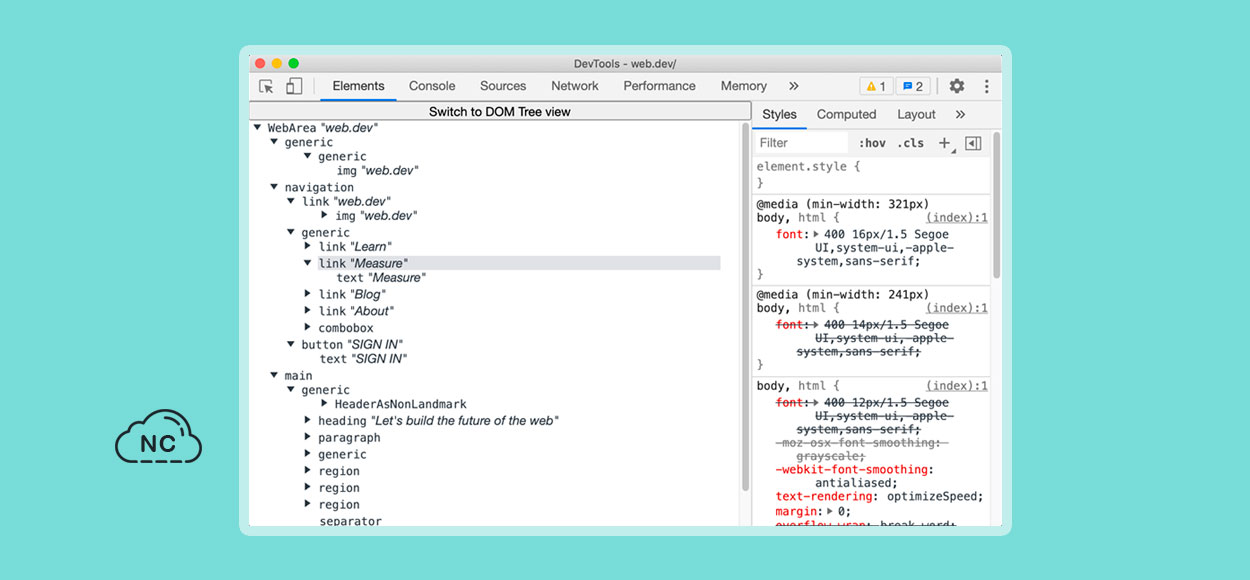Open the Network tab
This screenshot has height=580, width=1250.
575,86
